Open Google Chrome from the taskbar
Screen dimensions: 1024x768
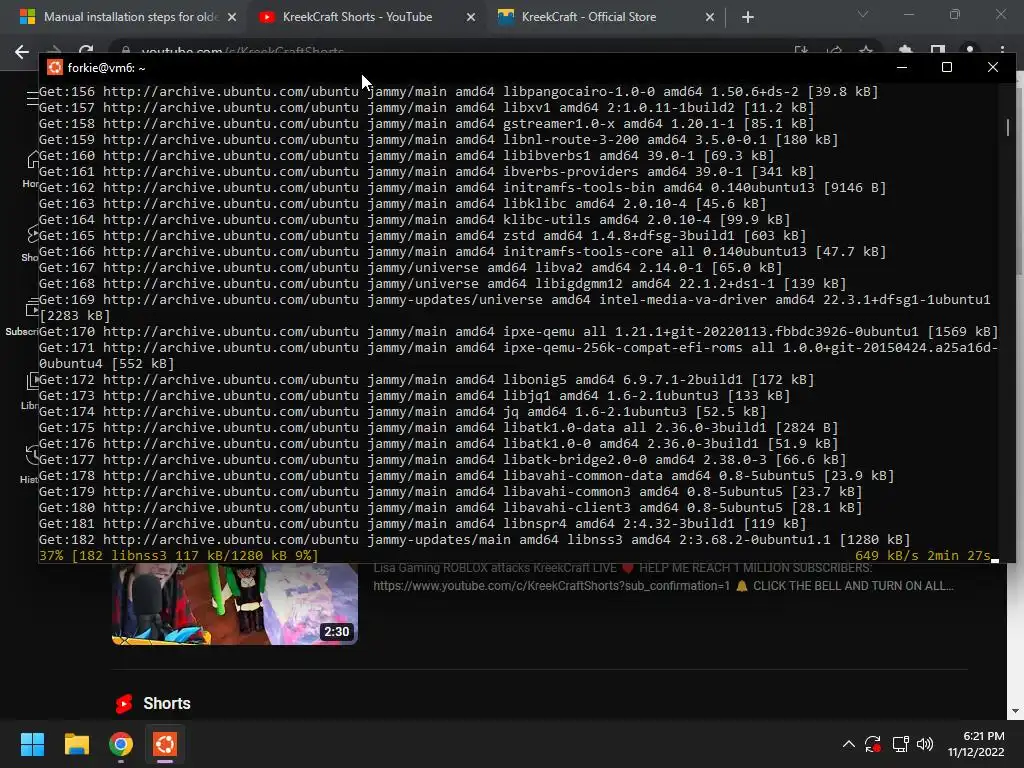(121, 744)
